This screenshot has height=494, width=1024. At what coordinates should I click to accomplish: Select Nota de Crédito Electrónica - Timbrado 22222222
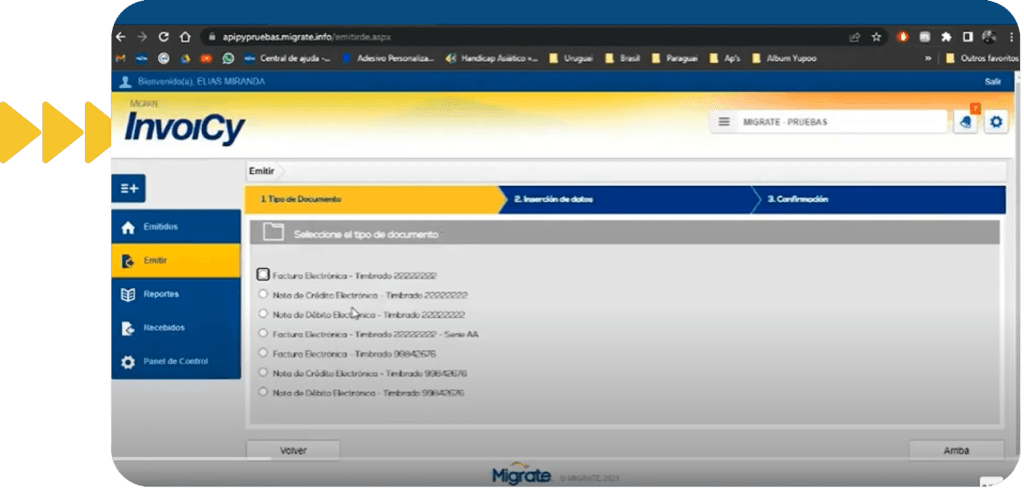[263, 294]
